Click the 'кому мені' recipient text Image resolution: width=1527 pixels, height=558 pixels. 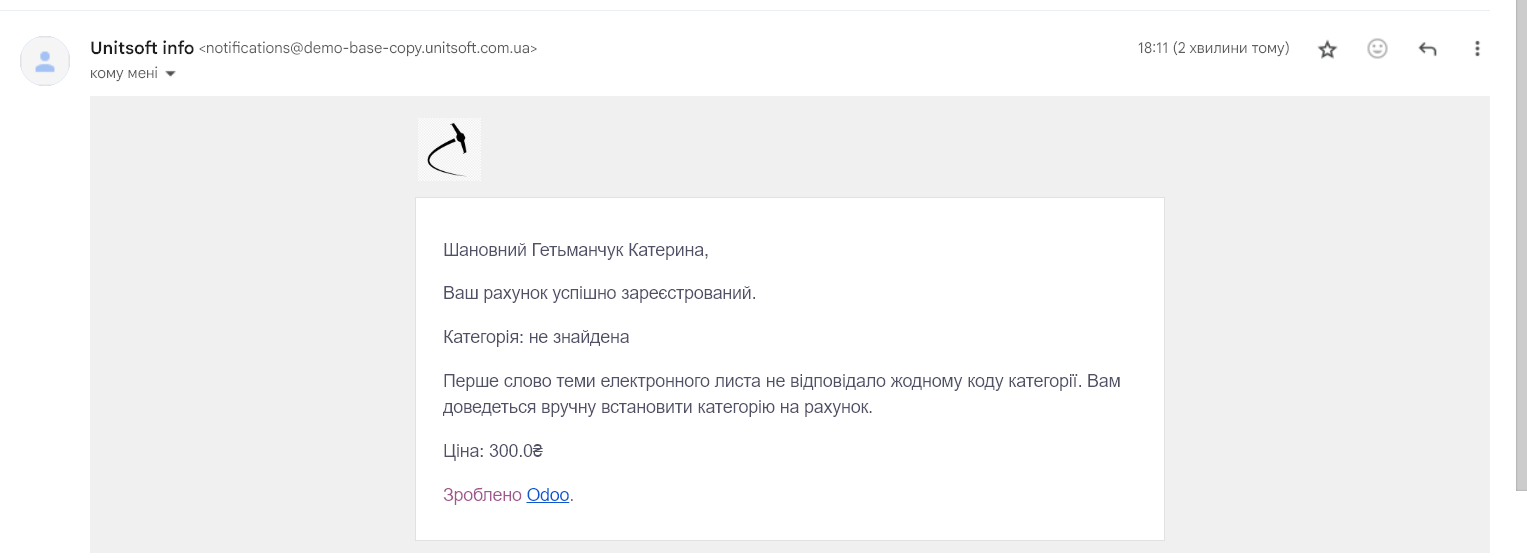pos(124,74)
